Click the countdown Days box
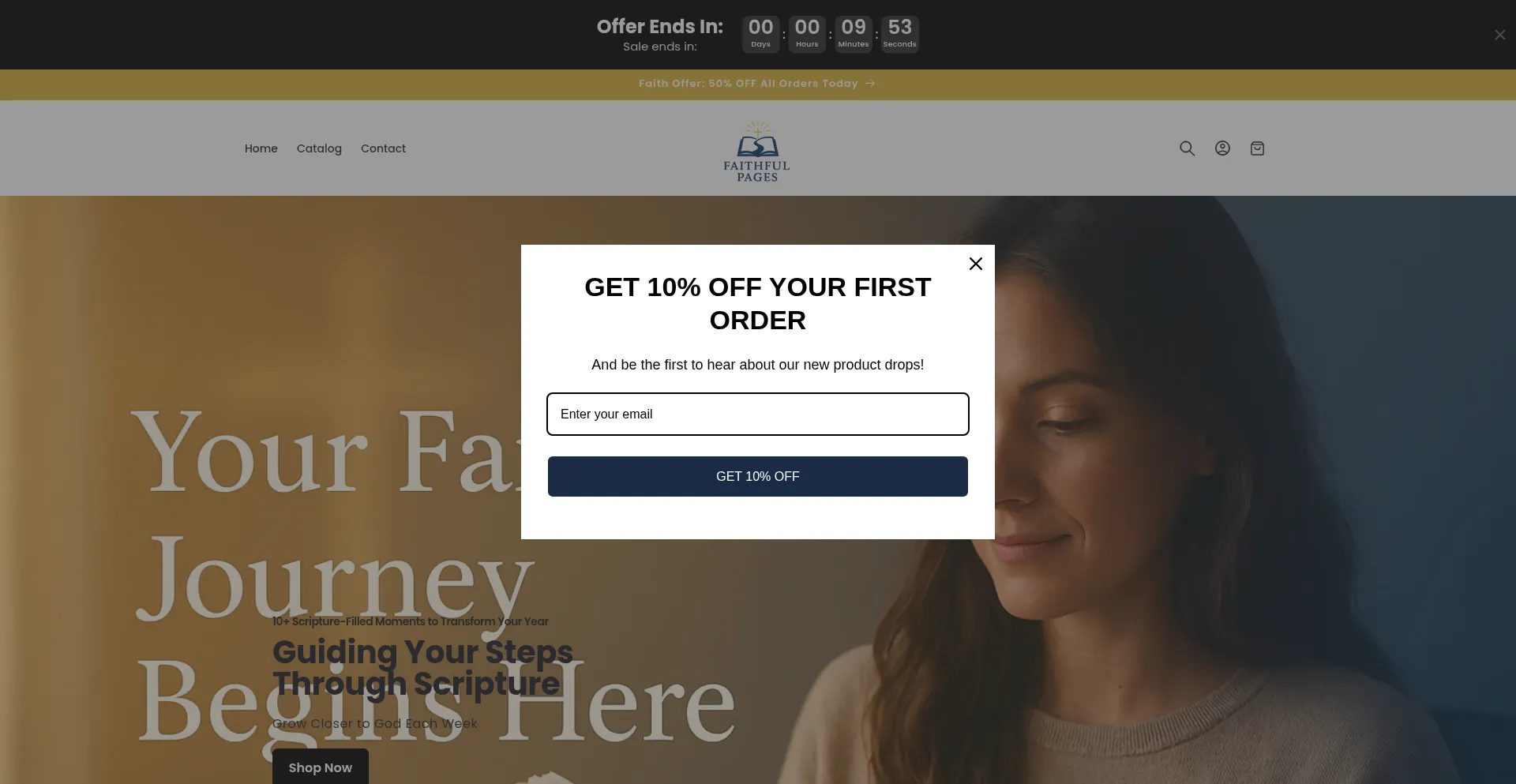This screenshot has height=784, width=1516. 760,34
